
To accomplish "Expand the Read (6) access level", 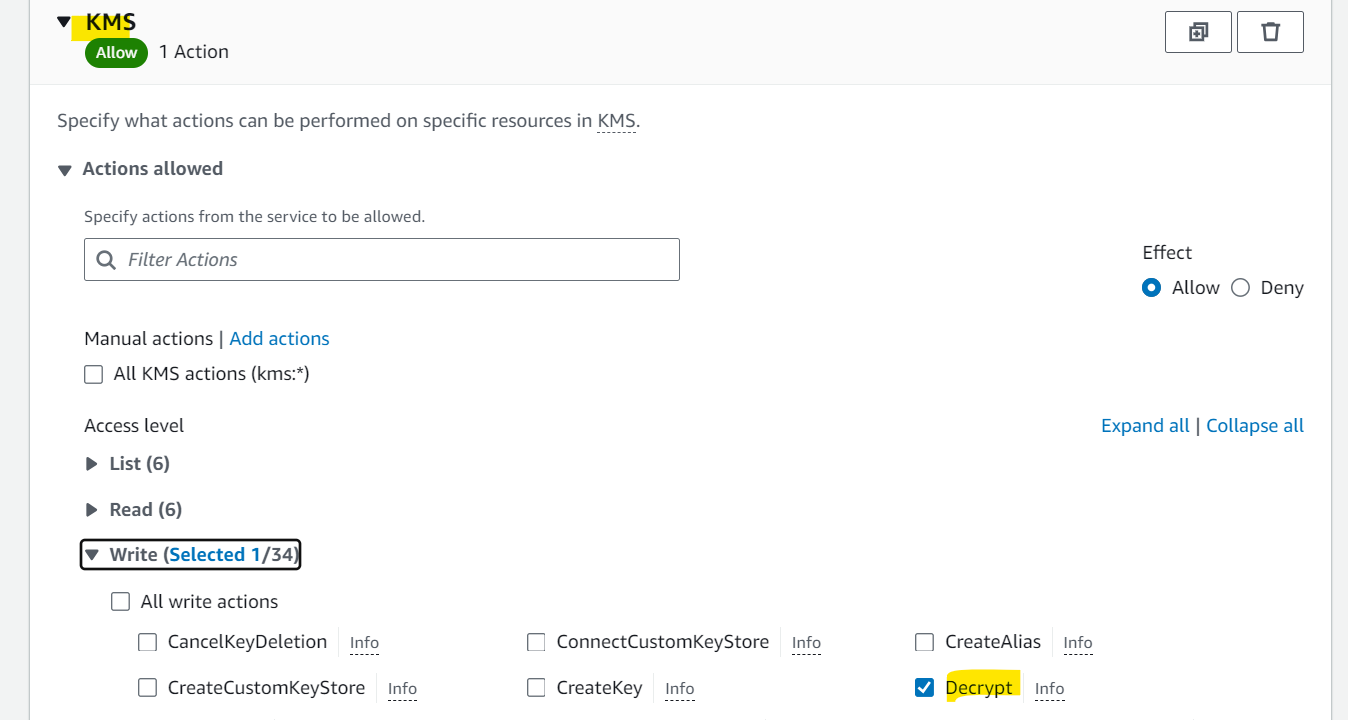I will tap(92, 510).
